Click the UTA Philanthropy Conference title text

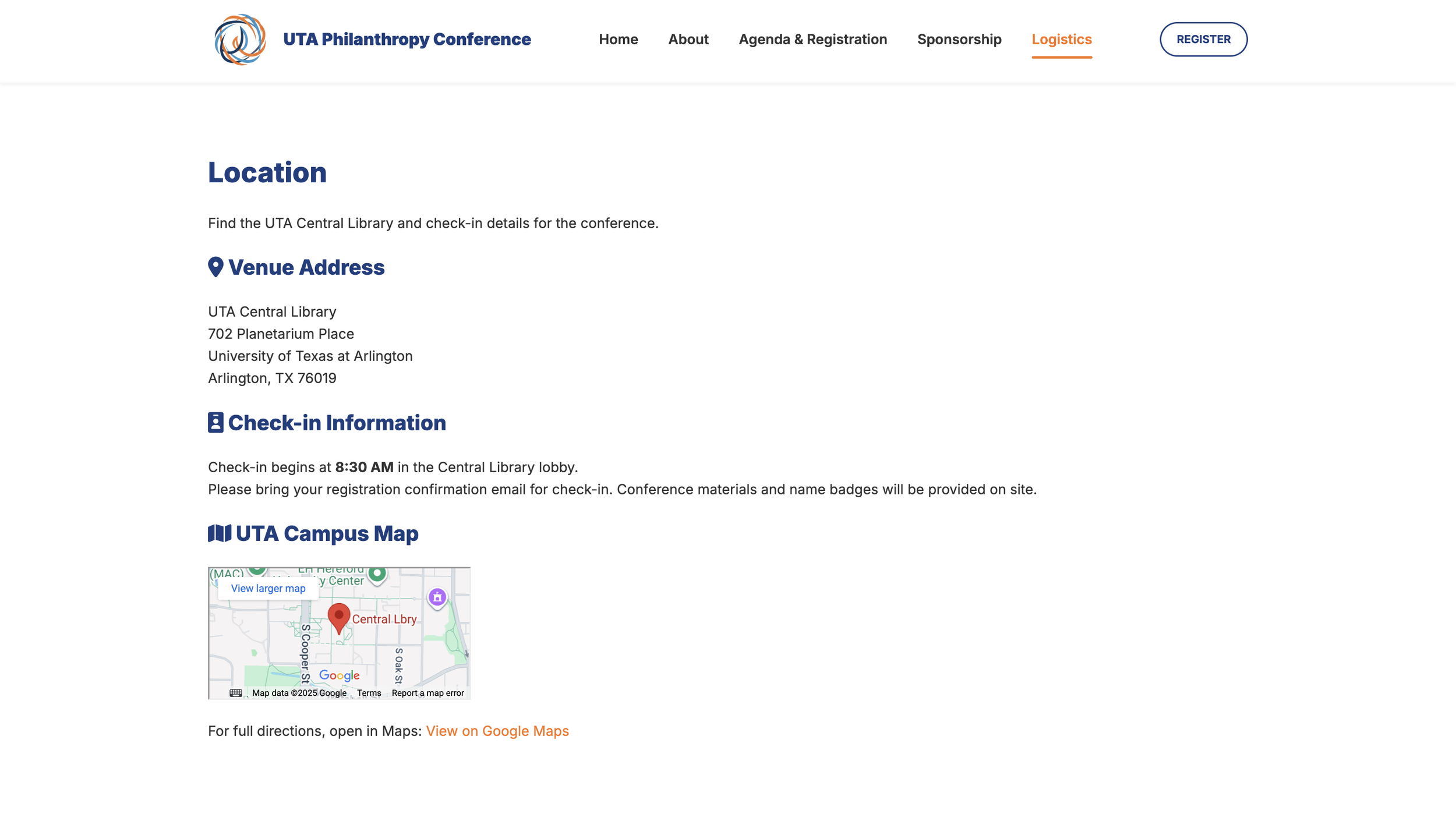pos(407,39)
